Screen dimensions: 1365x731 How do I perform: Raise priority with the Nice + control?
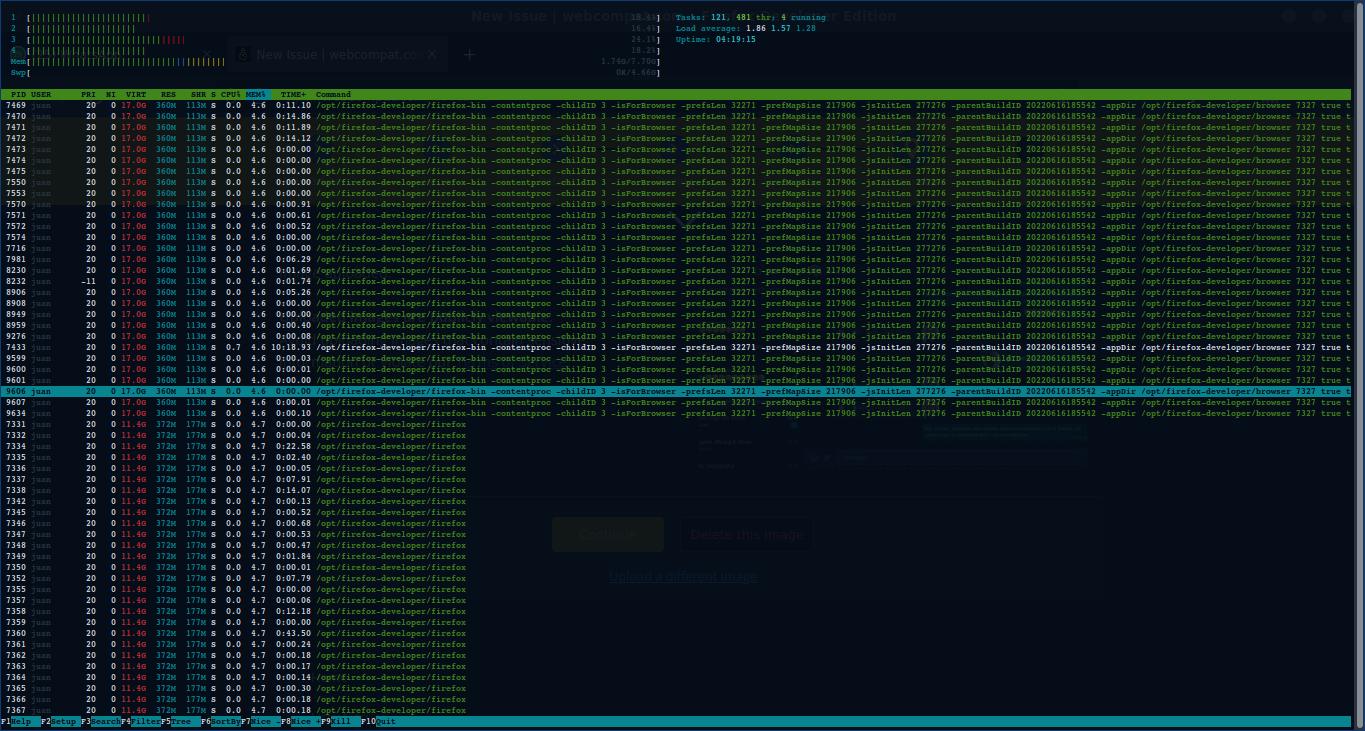(x=305, y=720)
